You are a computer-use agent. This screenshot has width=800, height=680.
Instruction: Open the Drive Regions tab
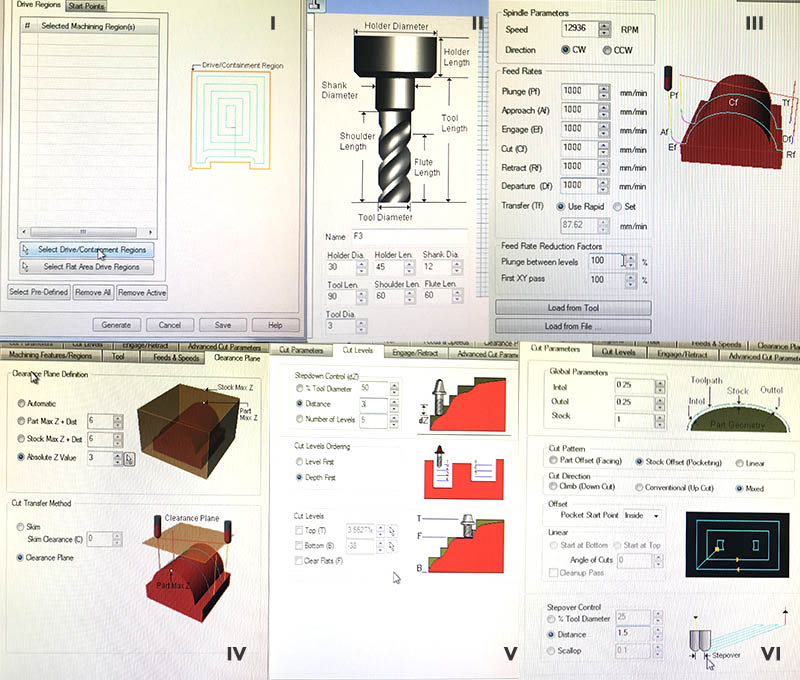pos(38,5)
